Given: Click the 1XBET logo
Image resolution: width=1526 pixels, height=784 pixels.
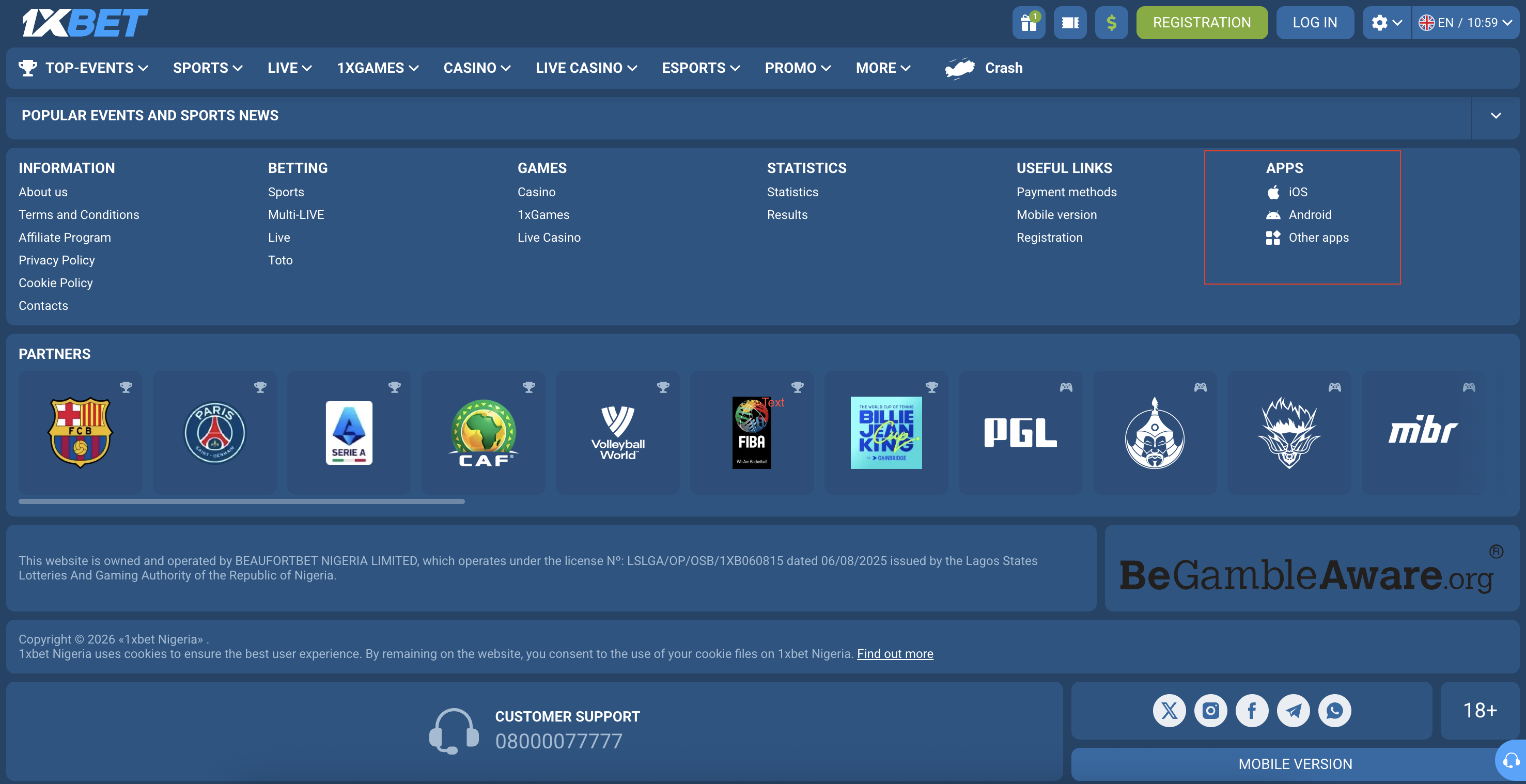Looking at the screenshot, I should coord(85,23).
